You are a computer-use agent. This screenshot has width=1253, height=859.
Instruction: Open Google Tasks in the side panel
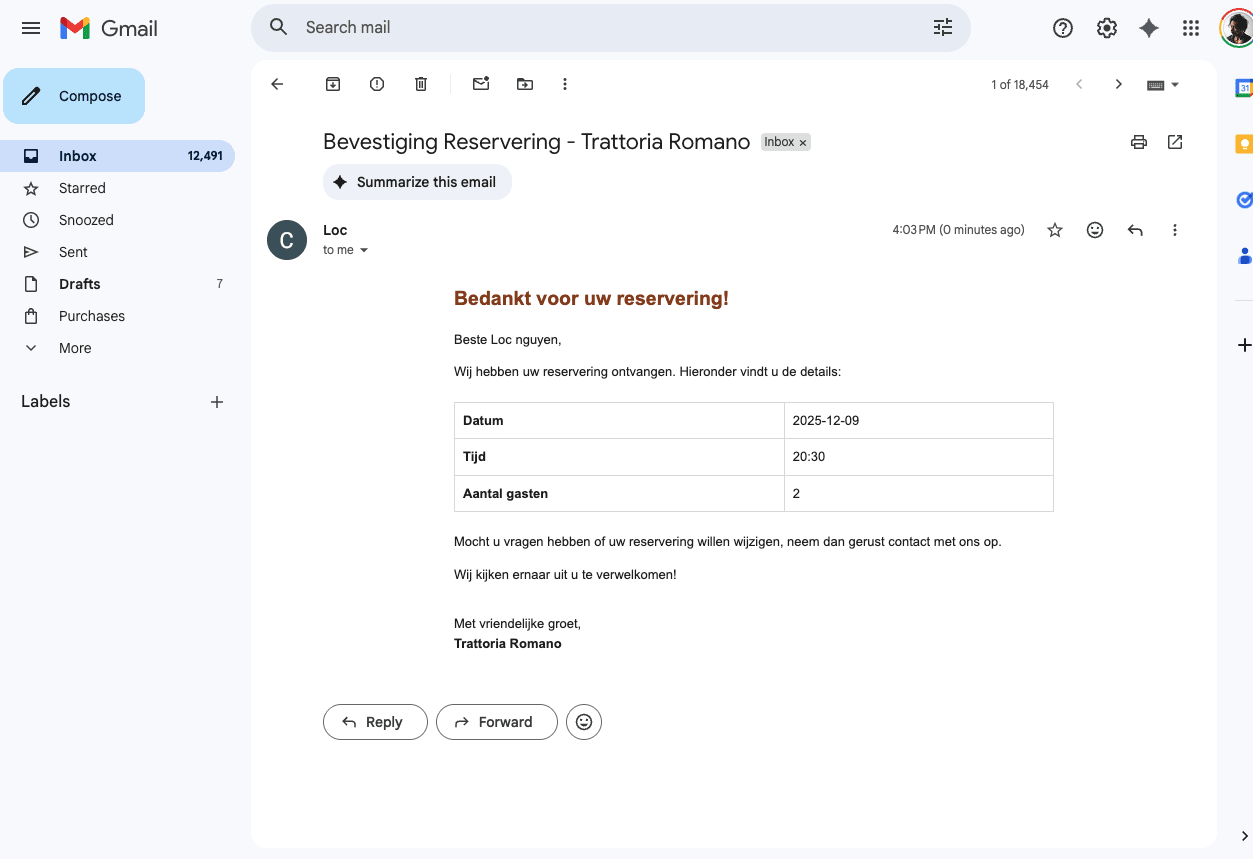1243,199
